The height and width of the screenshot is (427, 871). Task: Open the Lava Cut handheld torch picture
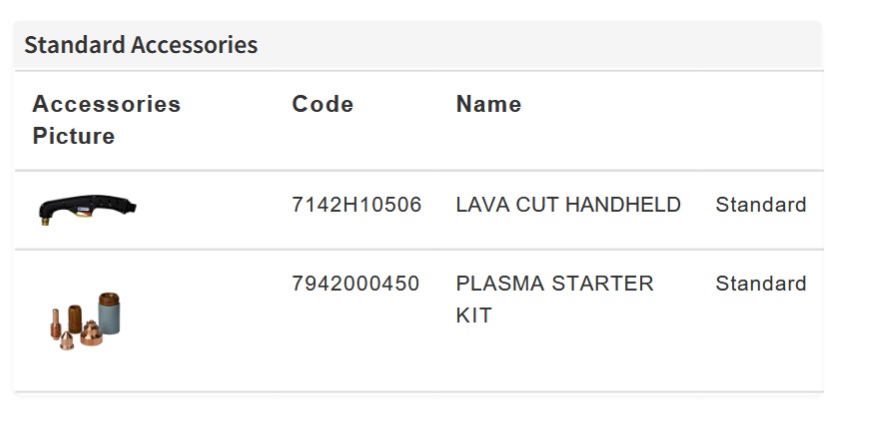[86, 208]
